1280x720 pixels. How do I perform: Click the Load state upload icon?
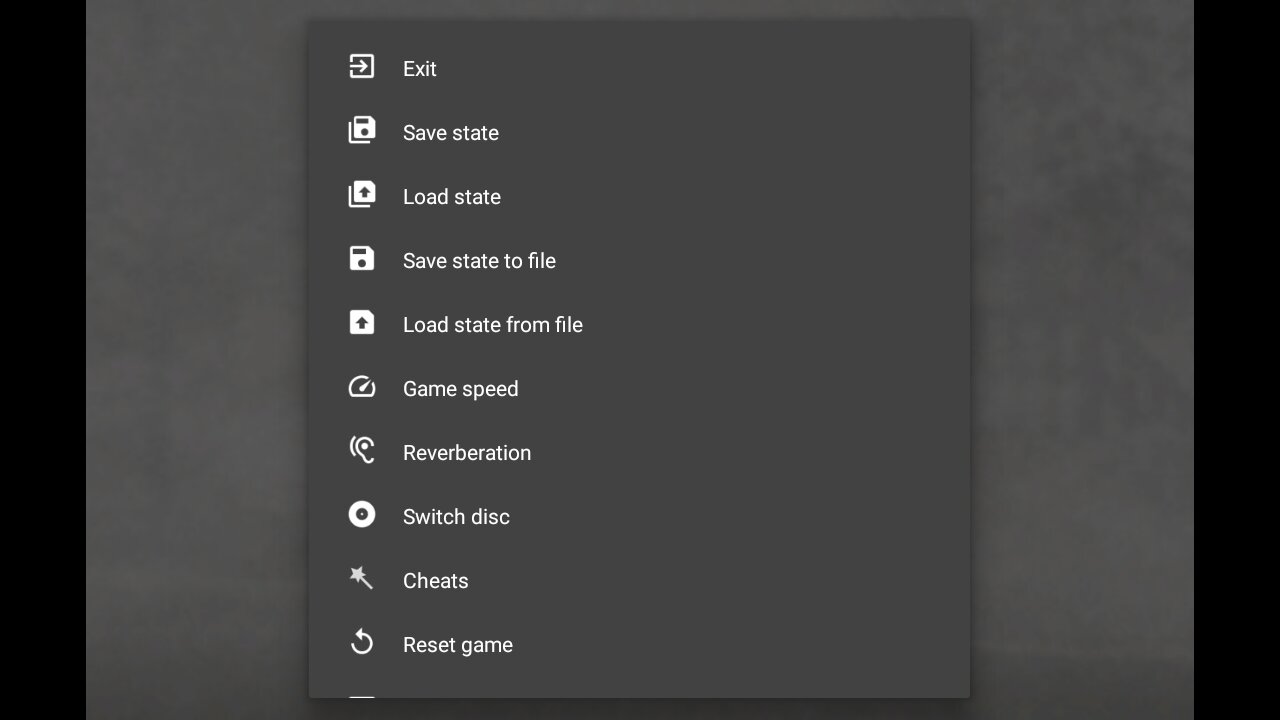(361, 195)
